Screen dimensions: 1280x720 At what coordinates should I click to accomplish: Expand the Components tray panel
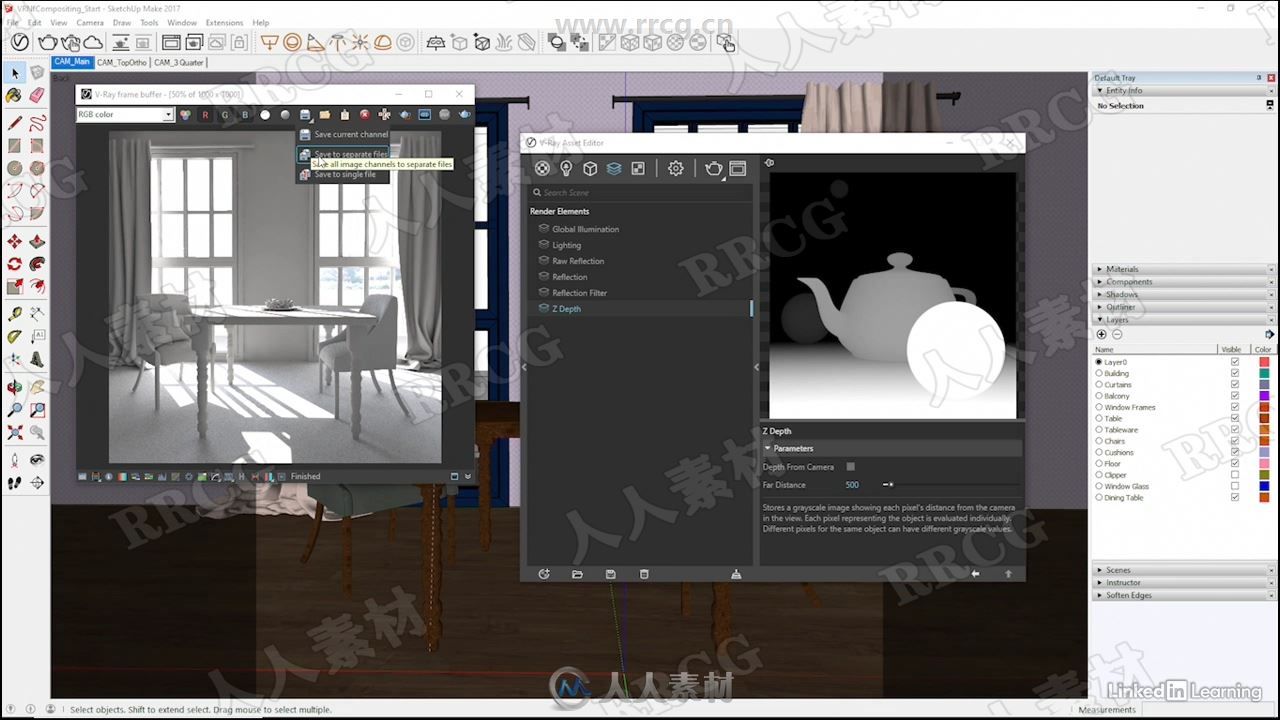[x=1183, y=282]
